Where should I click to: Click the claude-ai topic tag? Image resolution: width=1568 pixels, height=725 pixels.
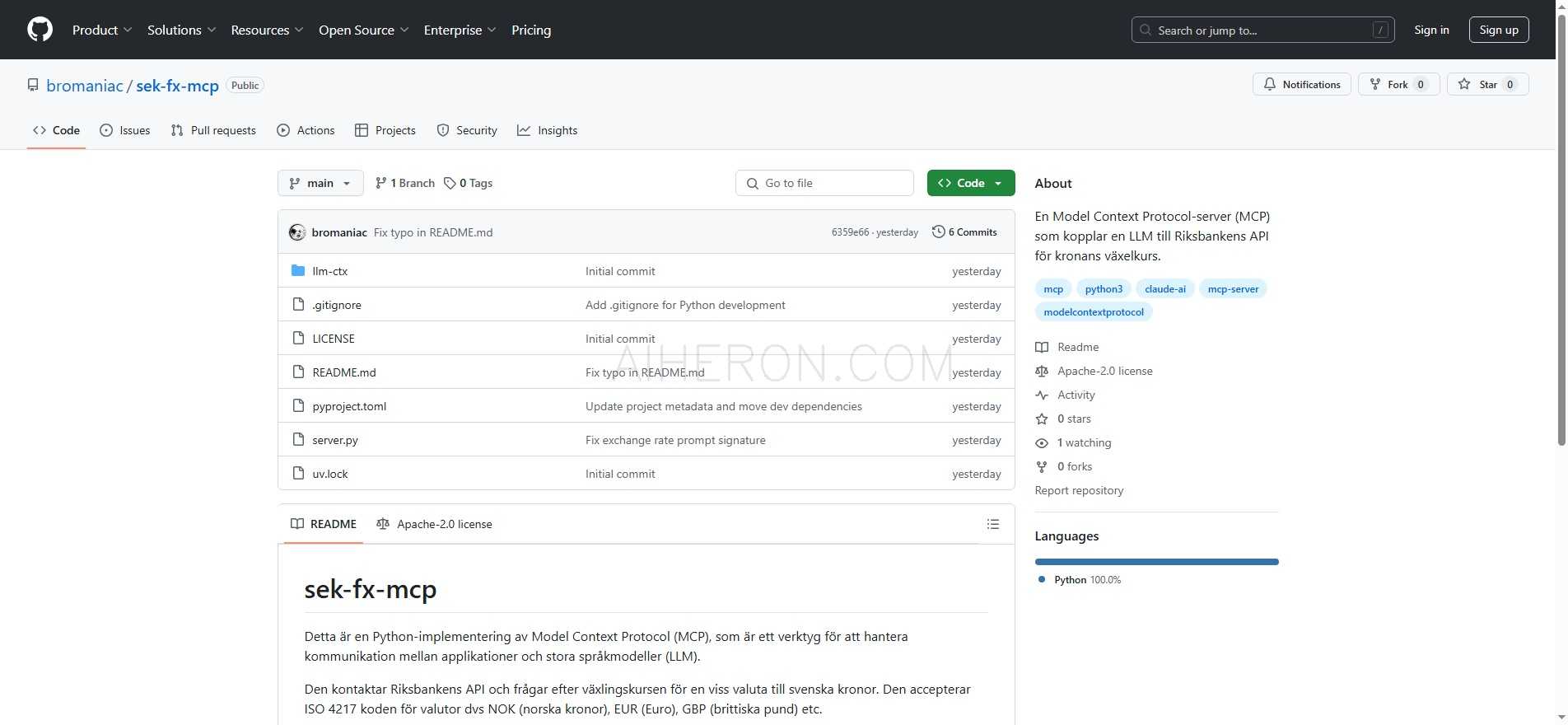pos(1165,288)
